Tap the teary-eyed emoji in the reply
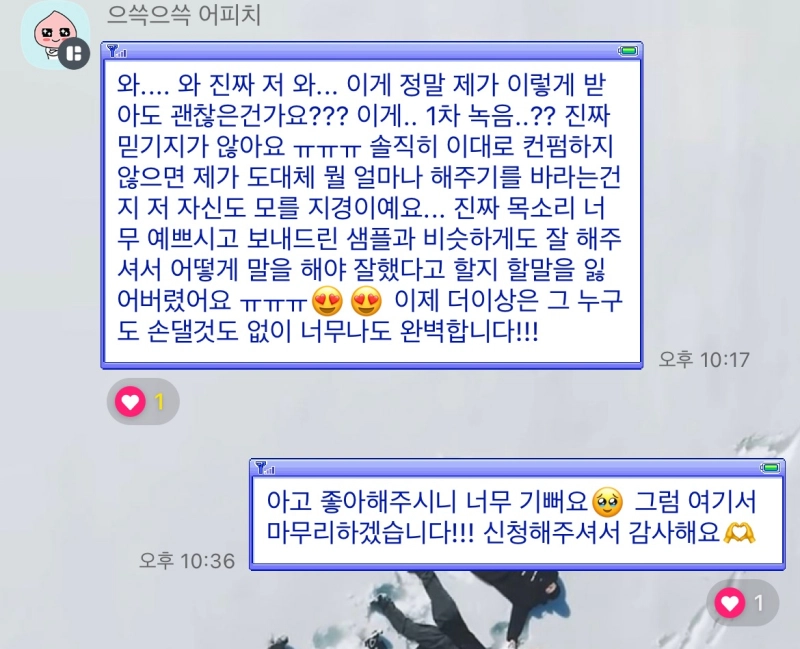Image resolution: width=800 pixels, height=649 pixels. click(607, 502)
